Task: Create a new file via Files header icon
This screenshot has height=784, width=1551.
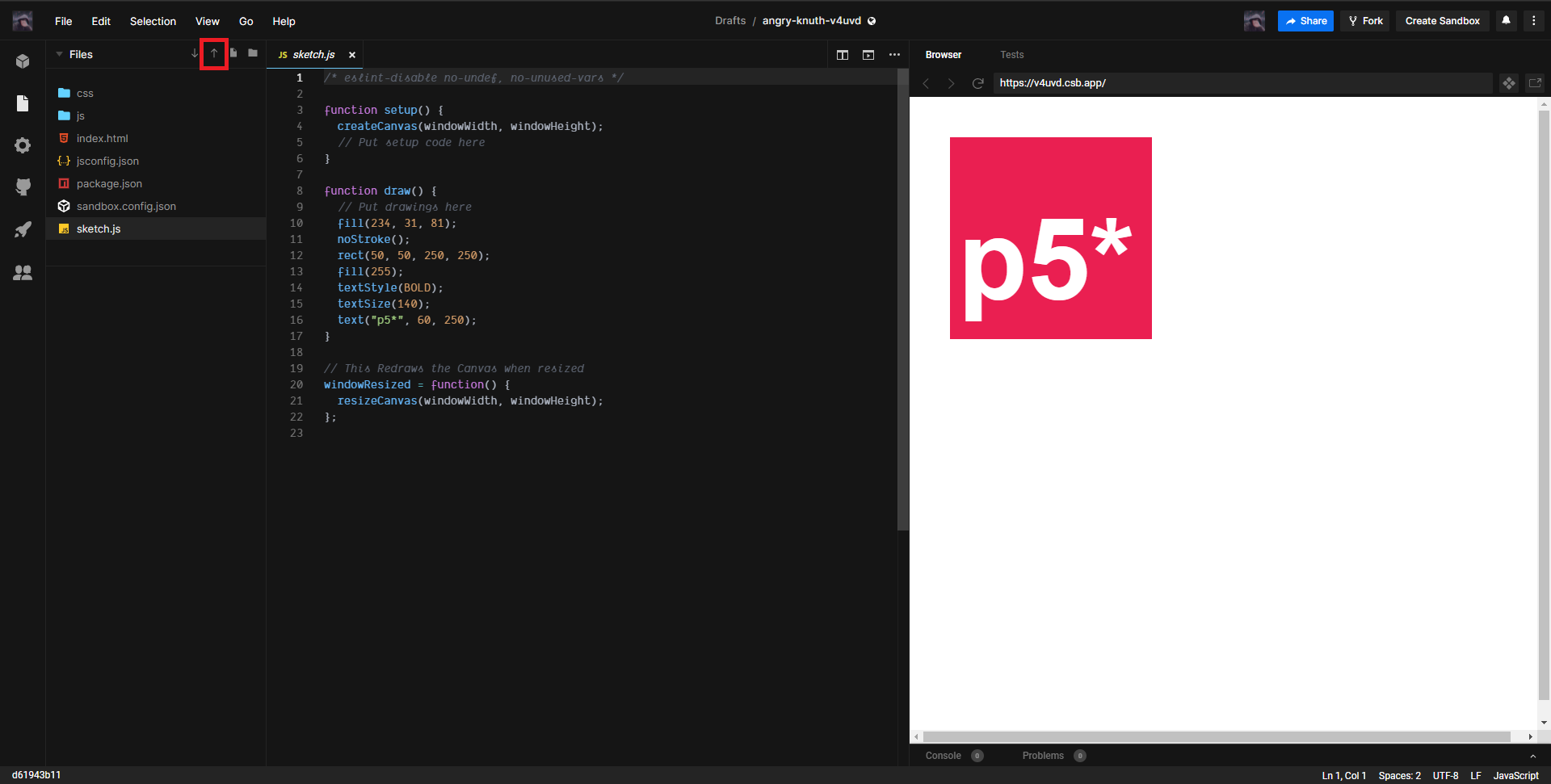Action: pyautogui.click(x=233, y=53)
